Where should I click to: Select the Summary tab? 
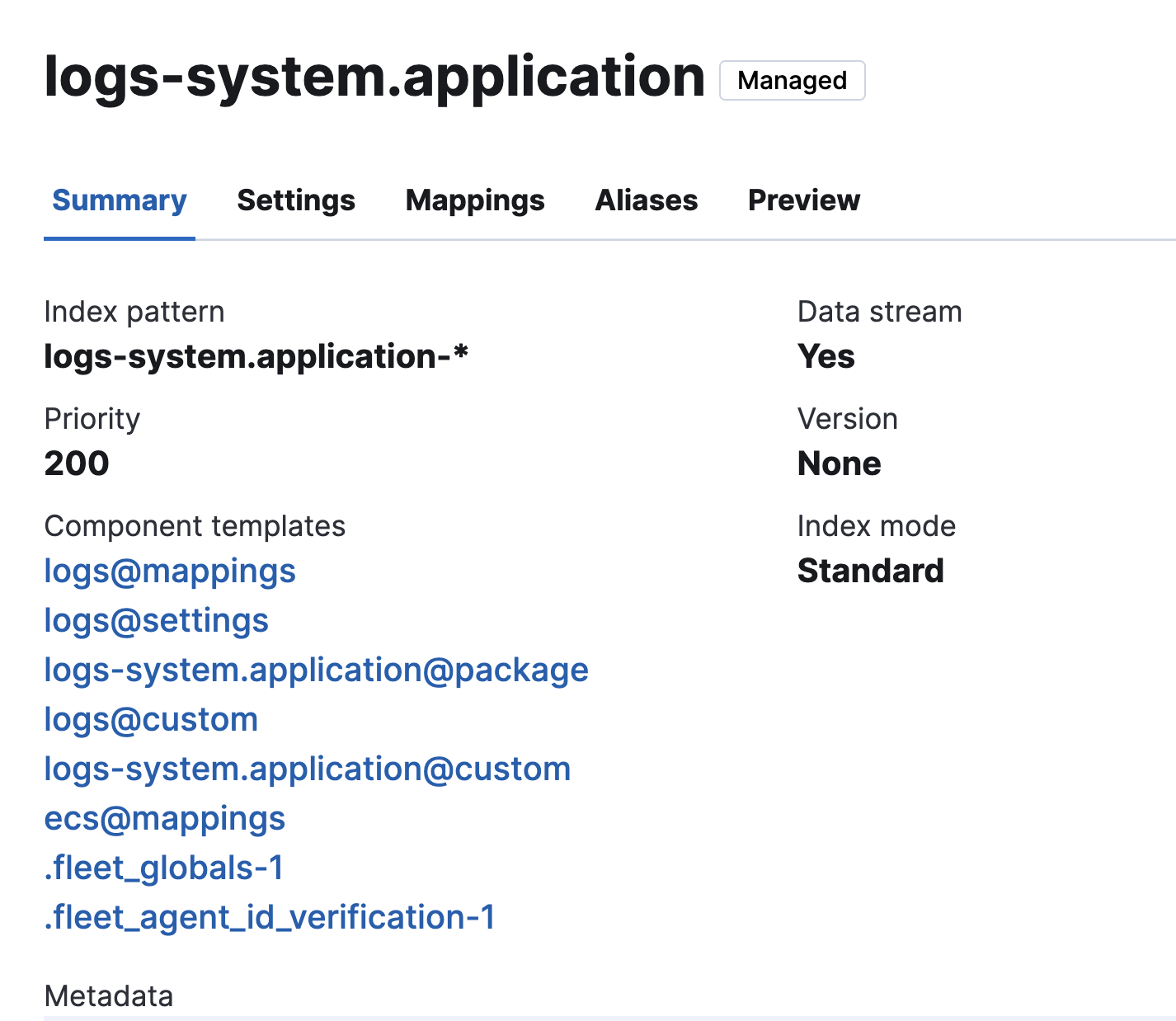[119, 200]
